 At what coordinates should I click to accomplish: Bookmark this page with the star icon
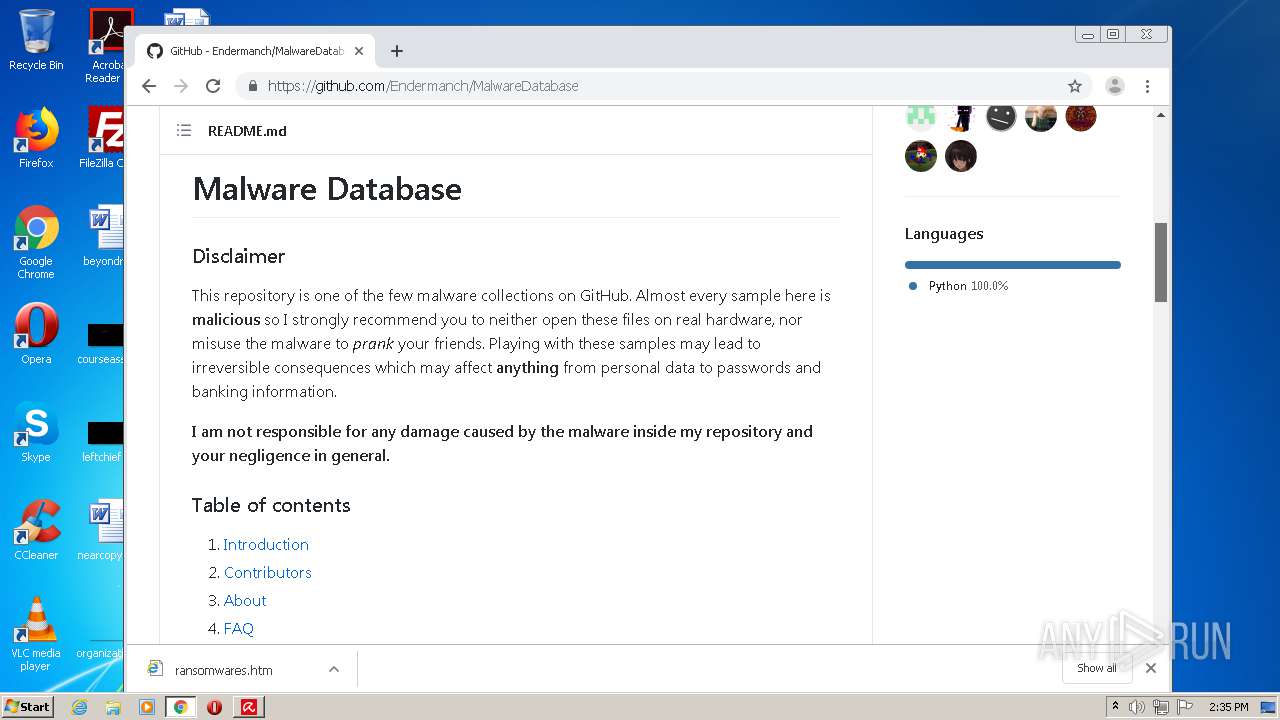tap(1075, 86)
